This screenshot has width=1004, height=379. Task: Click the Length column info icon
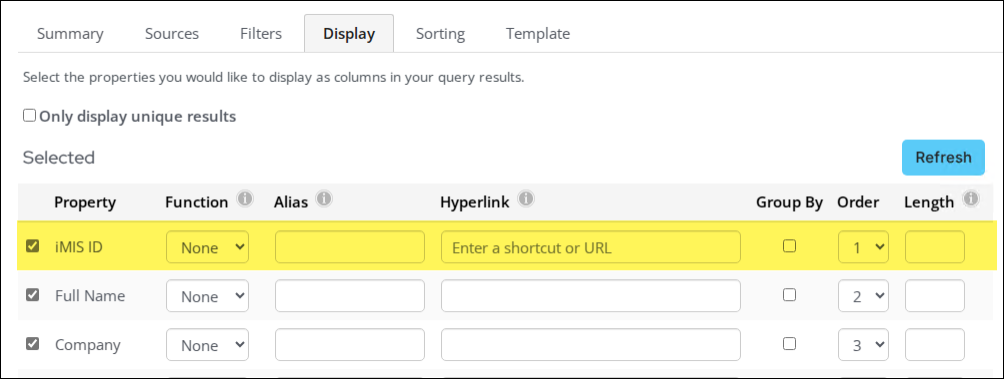point(971,199)
